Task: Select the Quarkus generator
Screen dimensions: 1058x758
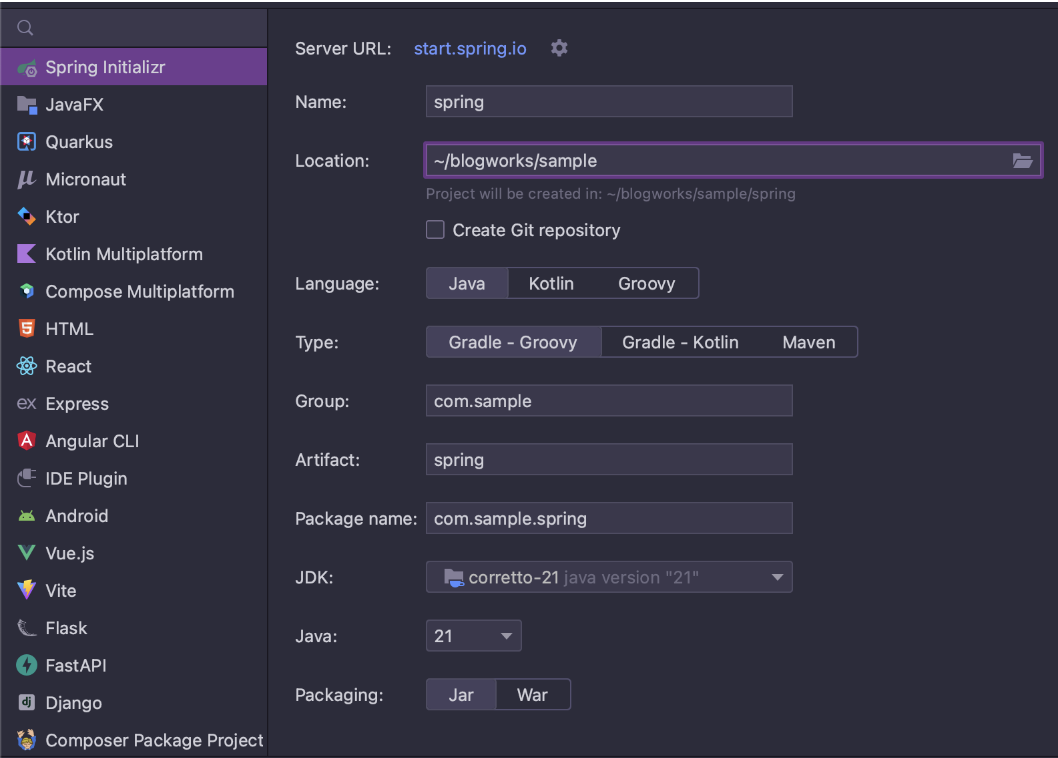Action: pyautogui.click(x=134, y=142)
